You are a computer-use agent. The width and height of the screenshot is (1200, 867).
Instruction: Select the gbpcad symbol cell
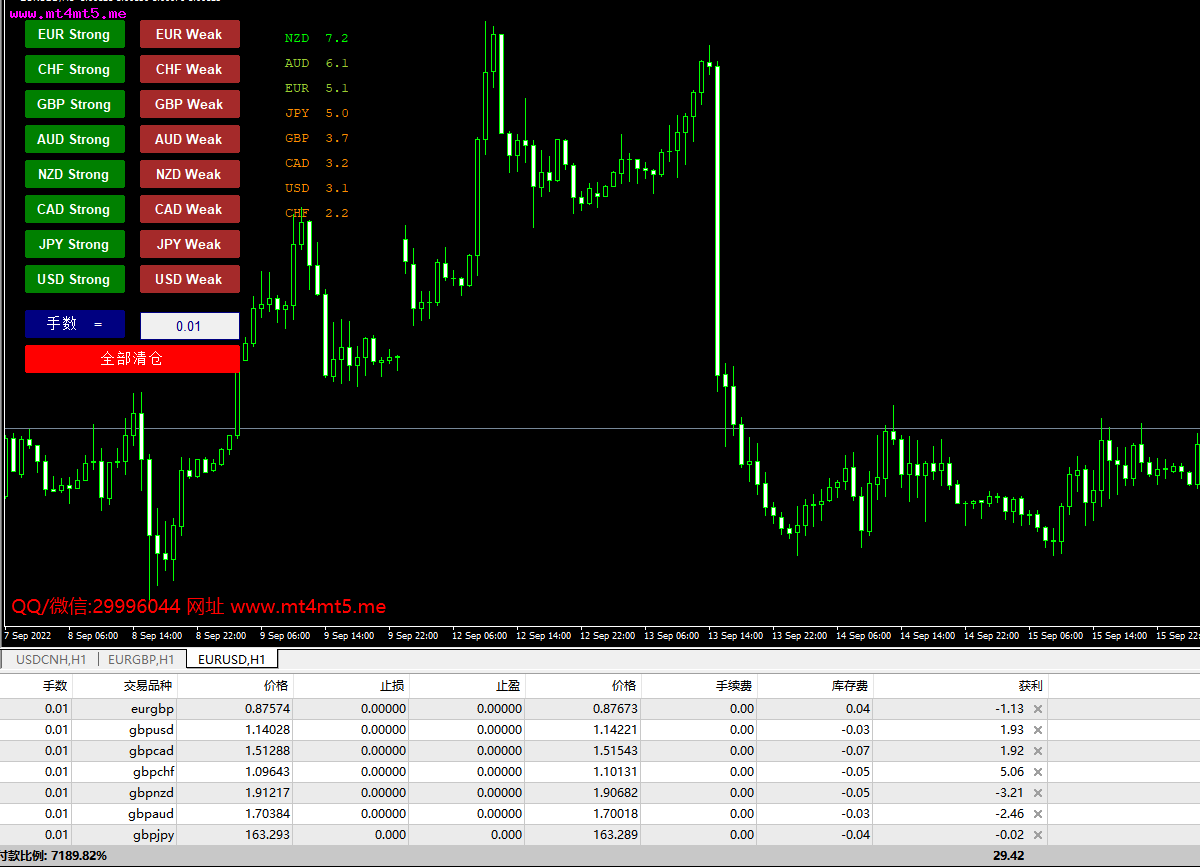[x=152, y=751]
